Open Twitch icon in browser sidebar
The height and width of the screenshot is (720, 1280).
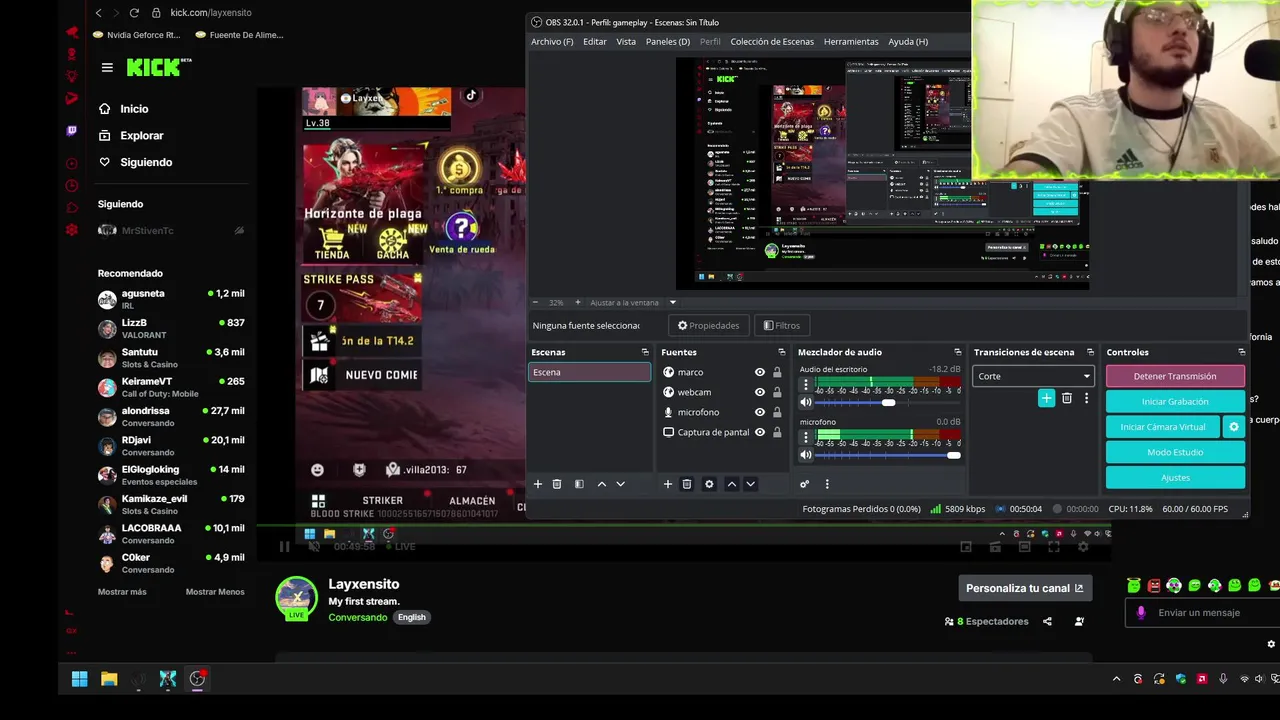72,131
